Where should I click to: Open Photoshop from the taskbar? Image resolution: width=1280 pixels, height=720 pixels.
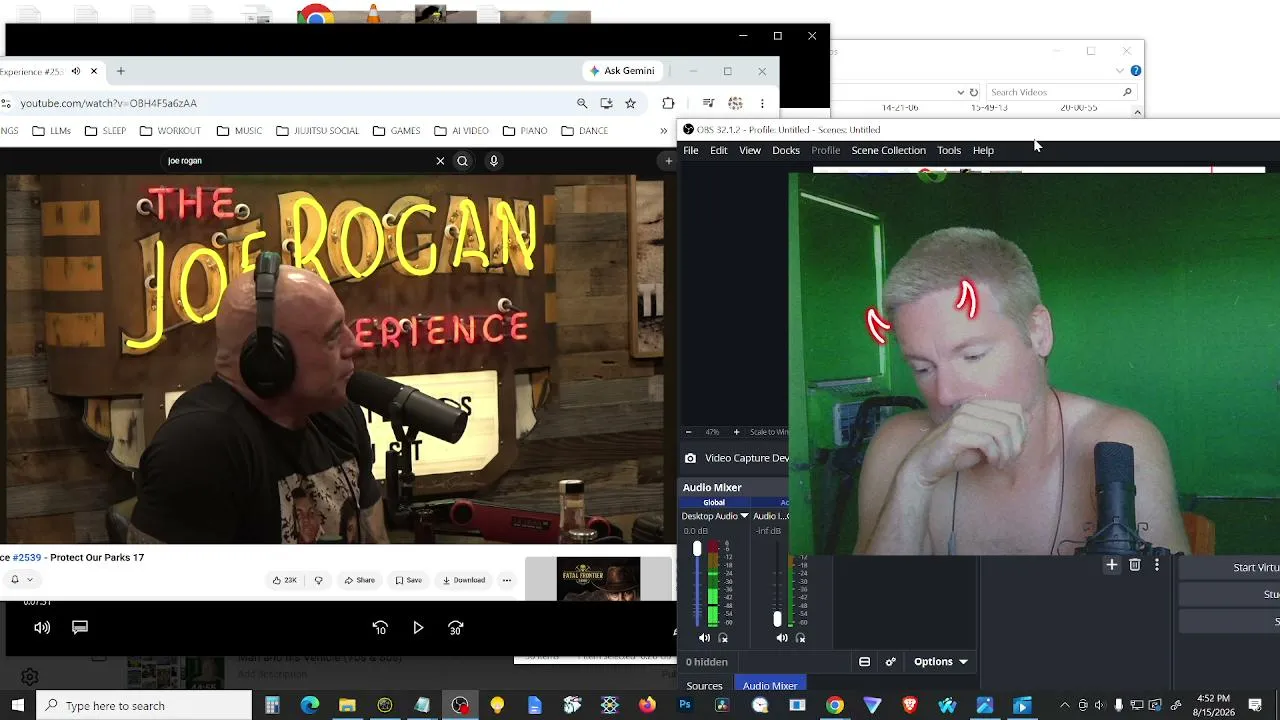pyautogui.click(x=685, y=706)
